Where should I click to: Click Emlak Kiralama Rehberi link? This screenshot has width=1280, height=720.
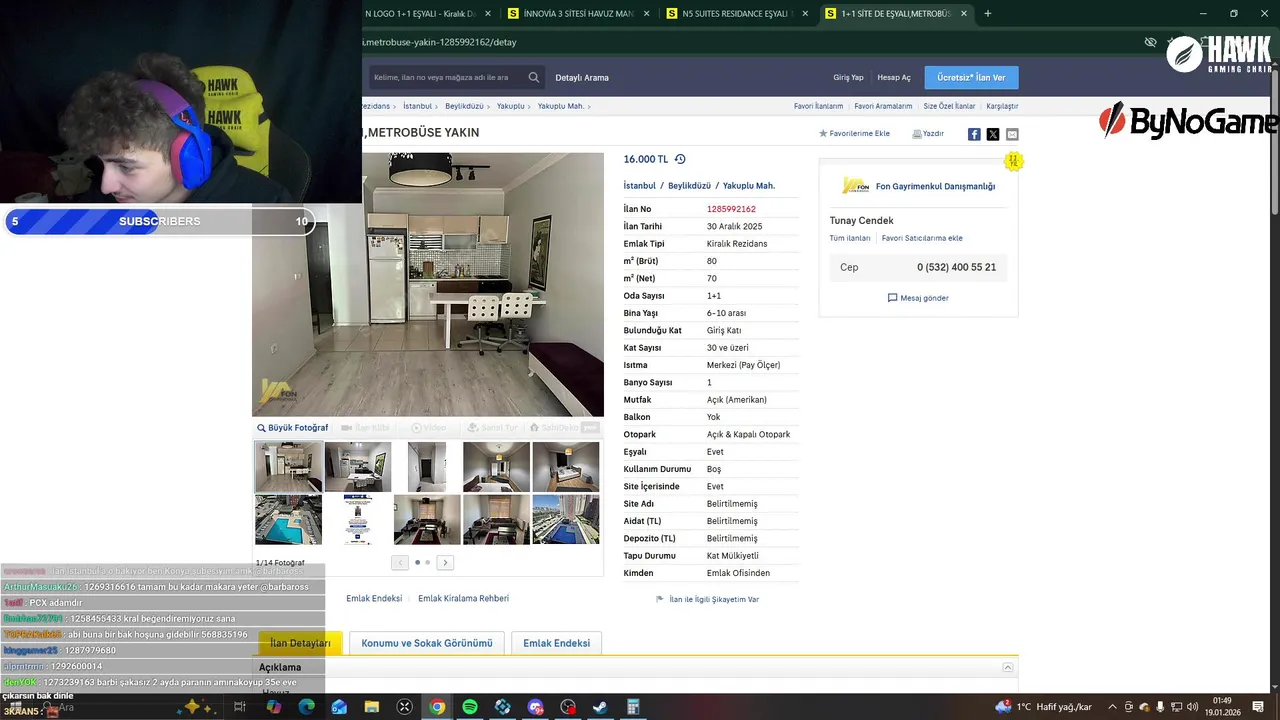pos(463,598)
